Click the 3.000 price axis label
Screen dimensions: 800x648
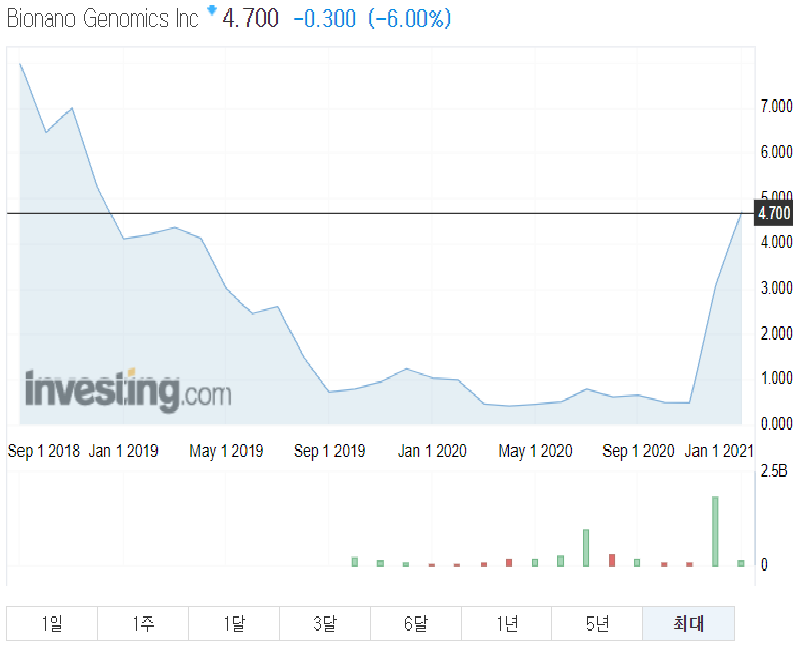pos(777,288)
